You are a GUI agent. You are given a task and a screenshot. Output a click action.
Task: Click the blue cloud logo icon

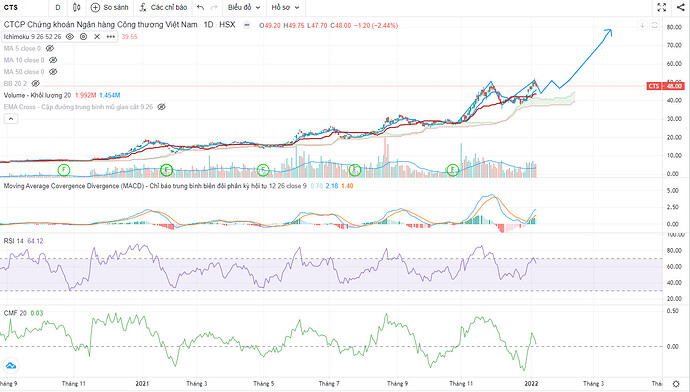pyautogui.click(x=11, y=366)
